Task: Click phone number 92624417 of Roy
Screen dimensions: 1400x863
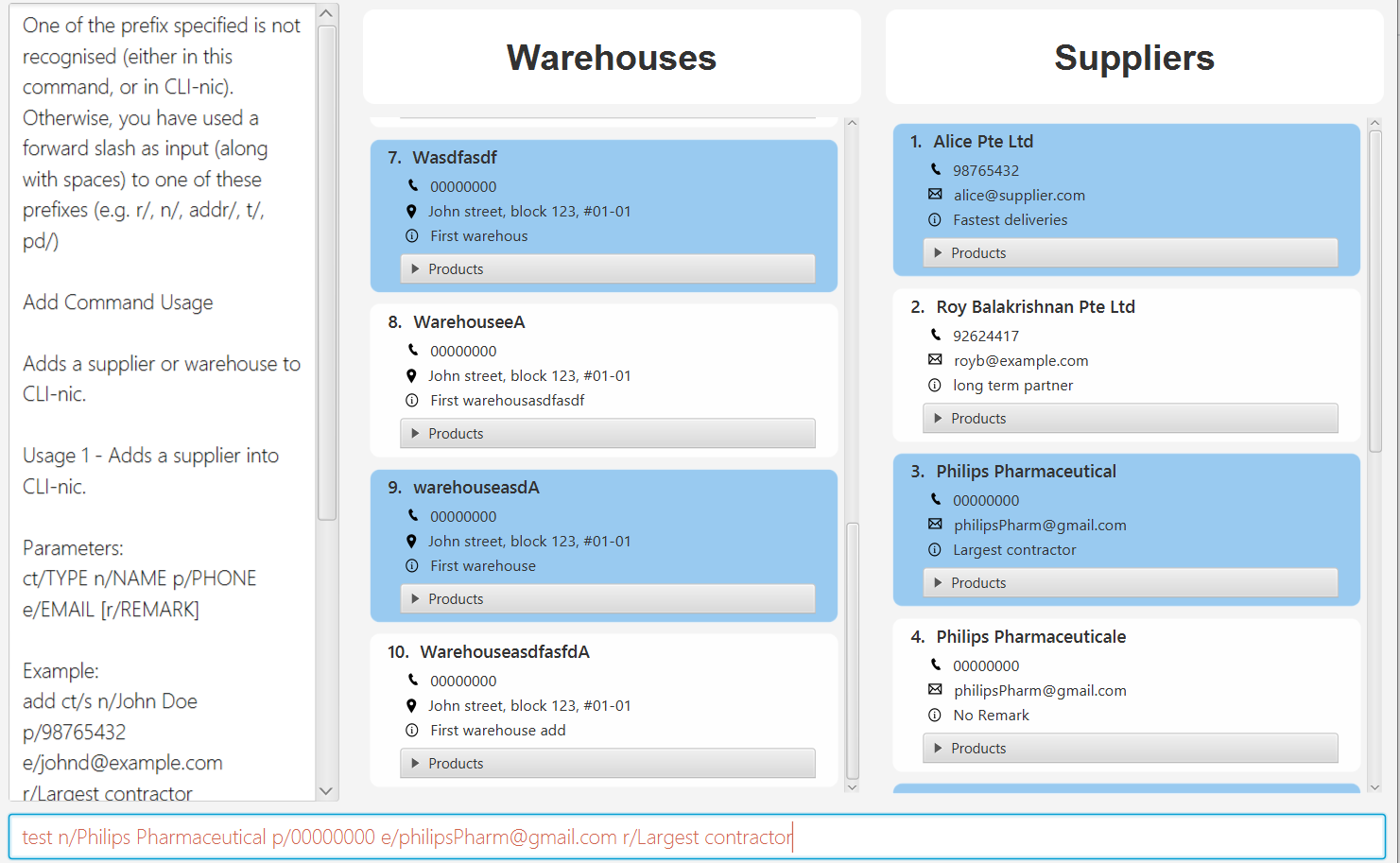Action: (x=986, y=336)
